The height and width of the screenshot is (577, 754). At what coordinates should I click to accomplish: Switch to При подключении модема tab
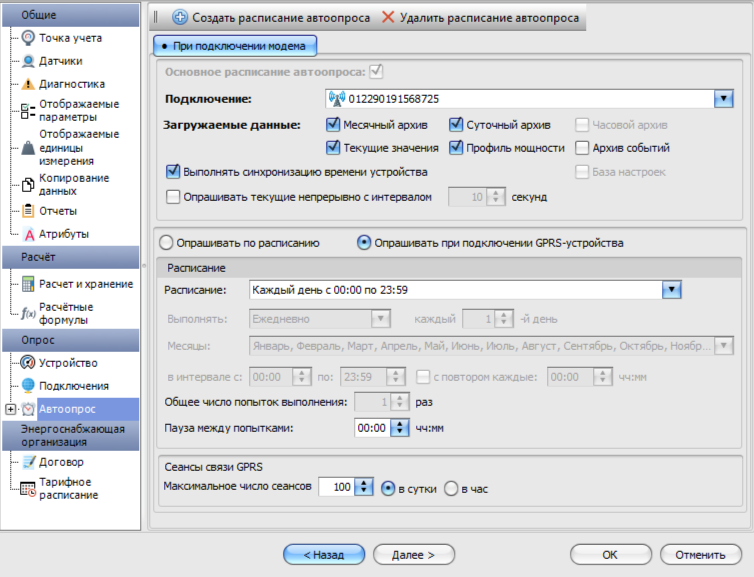coord(235,46)
